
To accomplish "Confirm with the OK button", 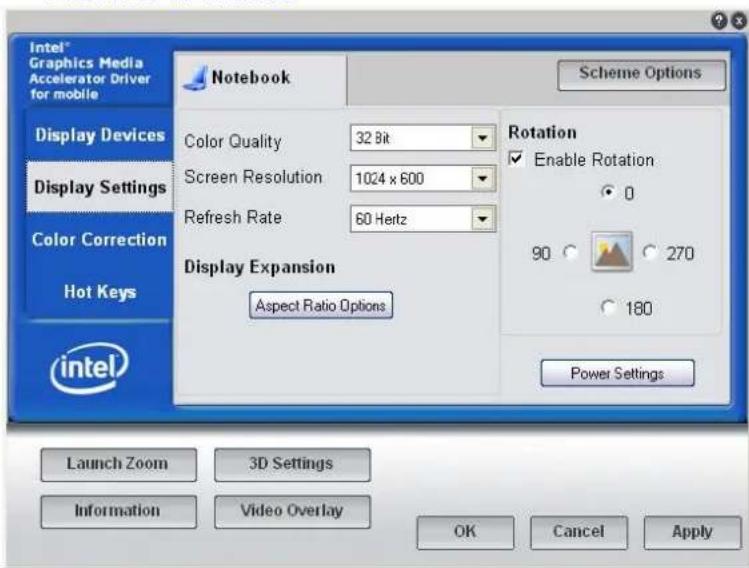I will (465, 532).
